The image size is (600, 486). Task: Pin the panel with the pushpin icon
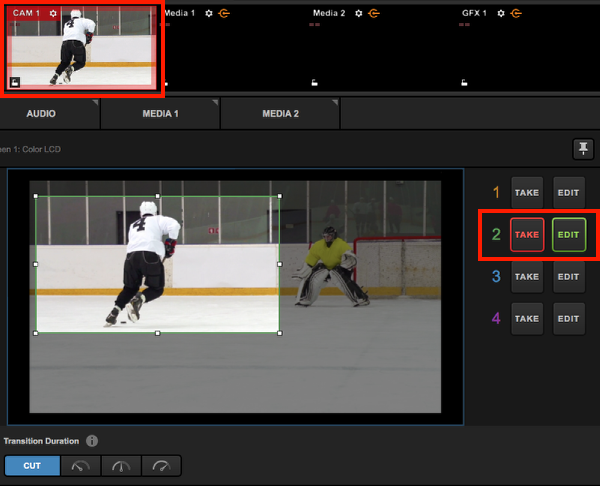click(x=582, y=149)
